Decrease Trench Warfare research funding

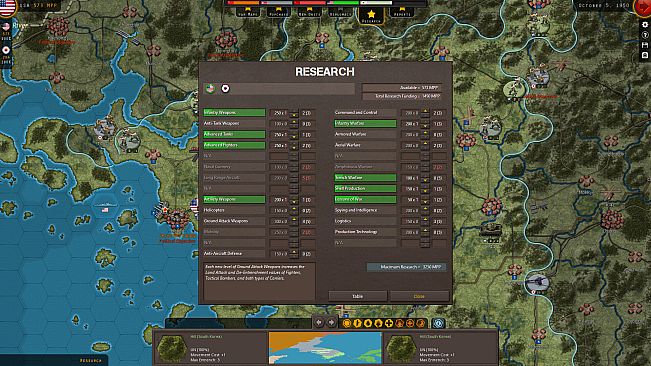(x=425, y=180)
